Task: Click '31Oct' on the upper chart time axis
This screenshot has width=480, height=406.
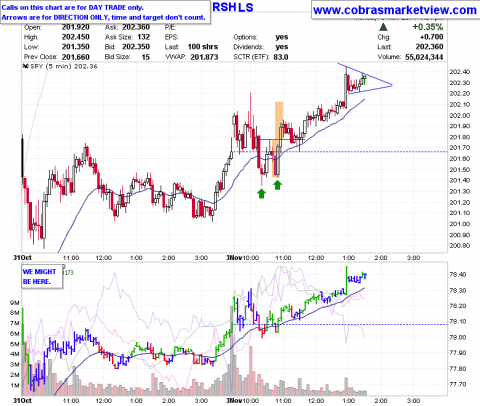Action: click(22, 258)
